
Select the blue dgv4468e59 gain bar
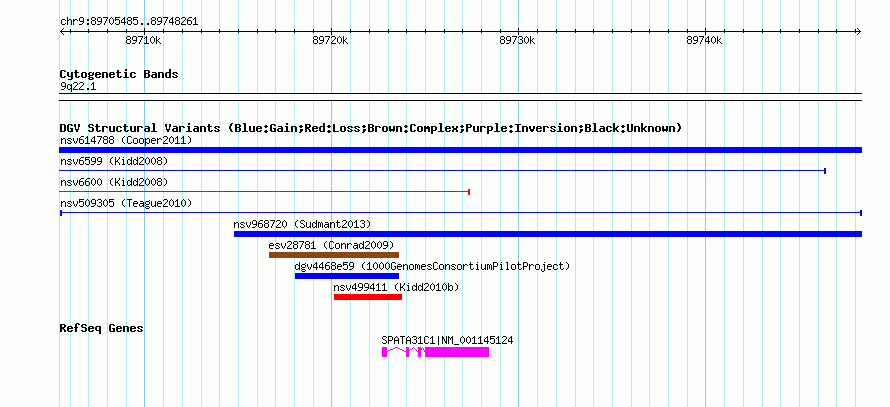click(x=347, y=276)
